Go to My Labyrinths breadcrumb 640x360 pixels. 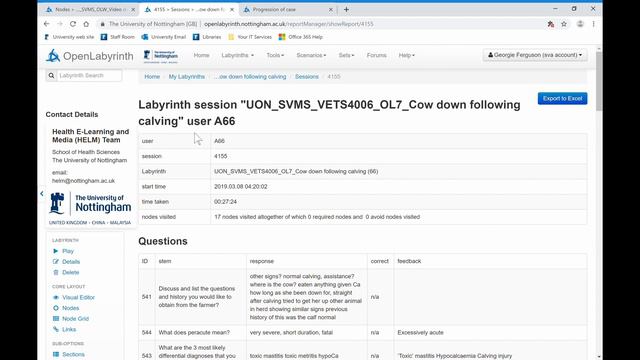(x=187, y=77)
